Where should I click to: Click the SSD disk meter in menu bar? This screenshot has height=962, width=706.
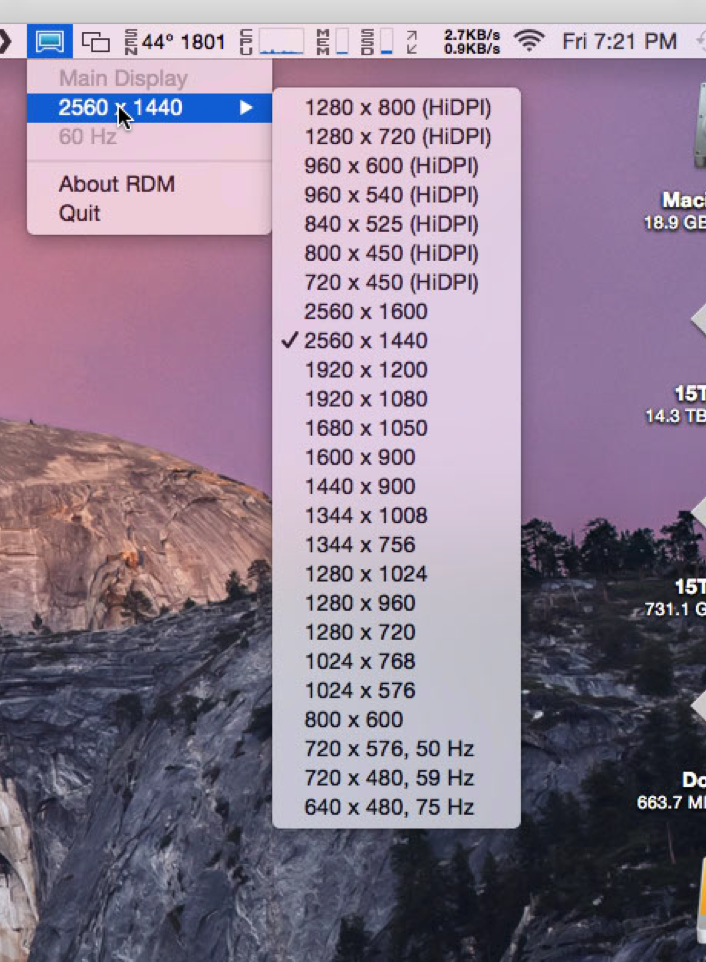click(x=377, y=42)
